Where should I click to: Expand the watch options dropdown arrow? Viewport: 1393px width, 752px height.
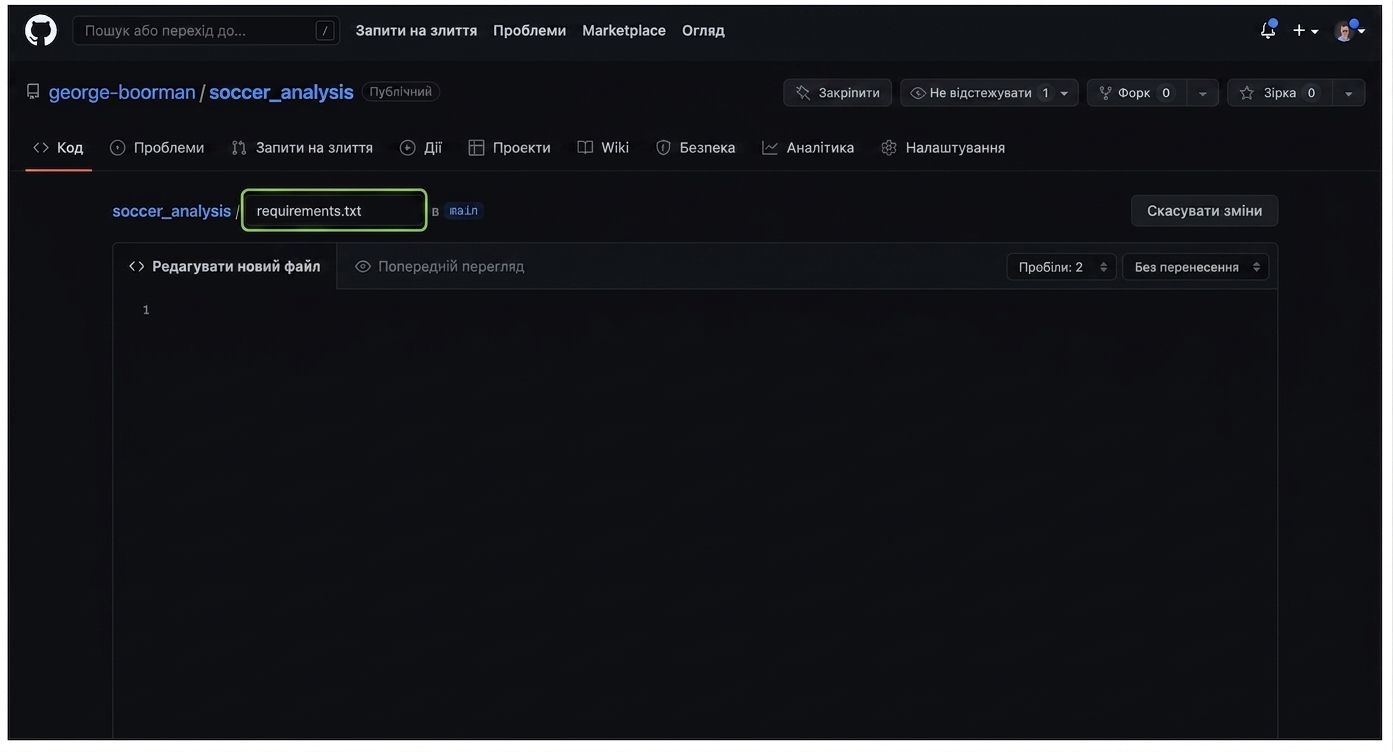pyautogui.click(x=1065, y=93)
